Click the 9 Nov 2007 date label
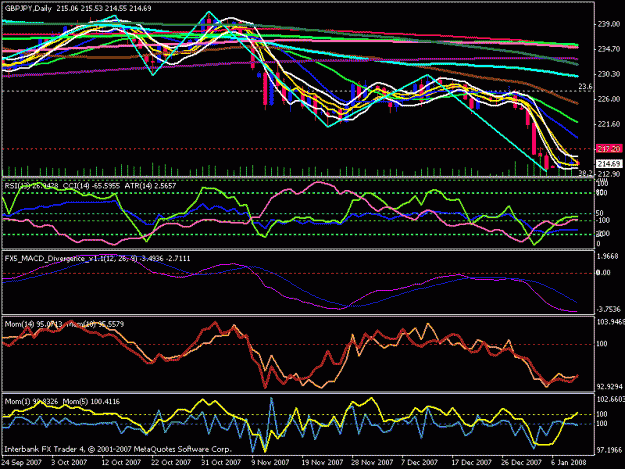Image resolution: width=625 pixels, height=469 pixels. 270,463
